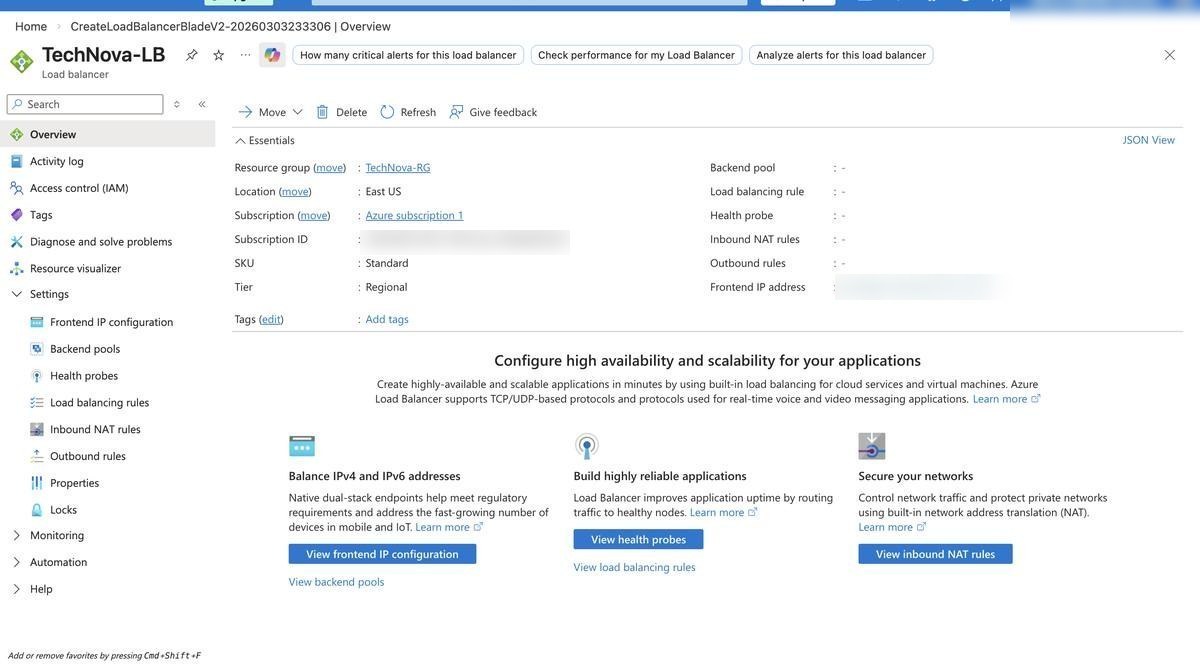Open CreateLoadBalancerBladeV2 Overview breadcrumb
This screenshot has width=1200, height=664.
point(230,26)
